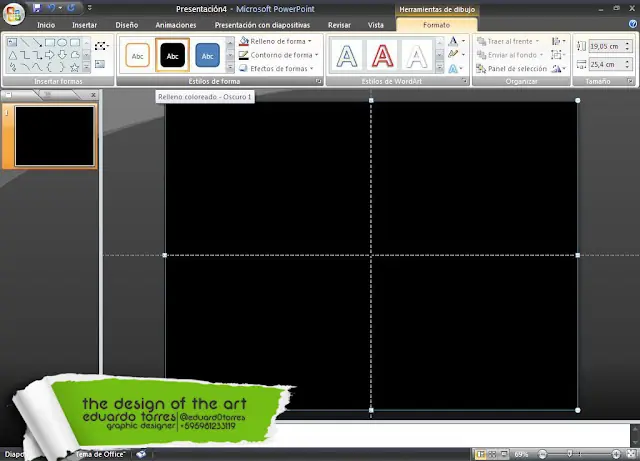Close the slides thumbnail pane
Screen dimensions: 640x461
click(x=93, y=95)
